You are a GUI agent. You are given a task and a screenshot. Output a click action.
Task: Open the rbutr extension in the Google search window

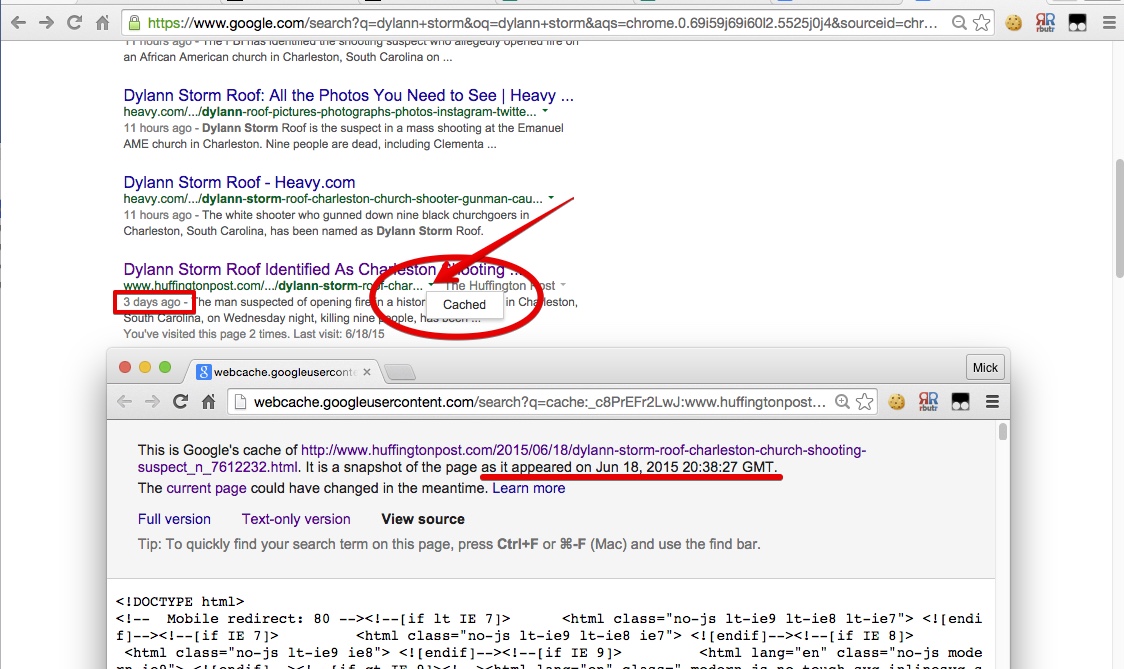pos(1045,23)
